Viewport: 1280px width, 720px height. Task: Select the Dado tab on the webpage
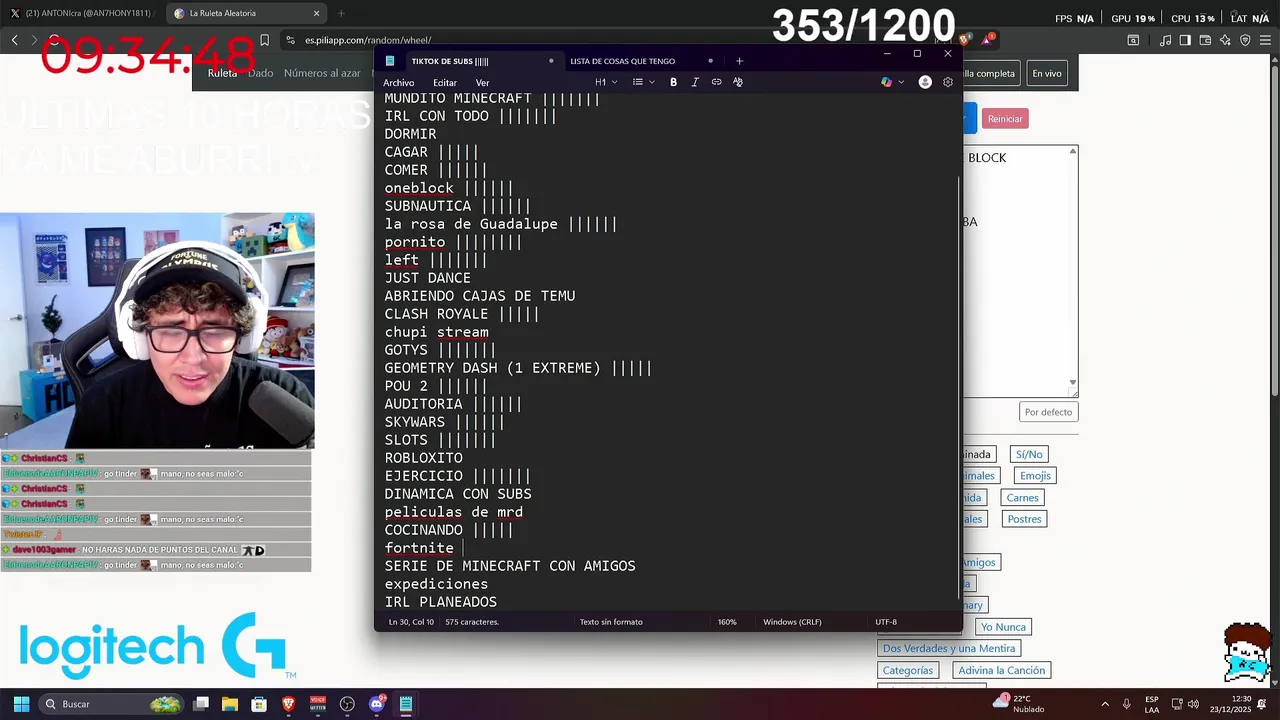pos(260,73)
